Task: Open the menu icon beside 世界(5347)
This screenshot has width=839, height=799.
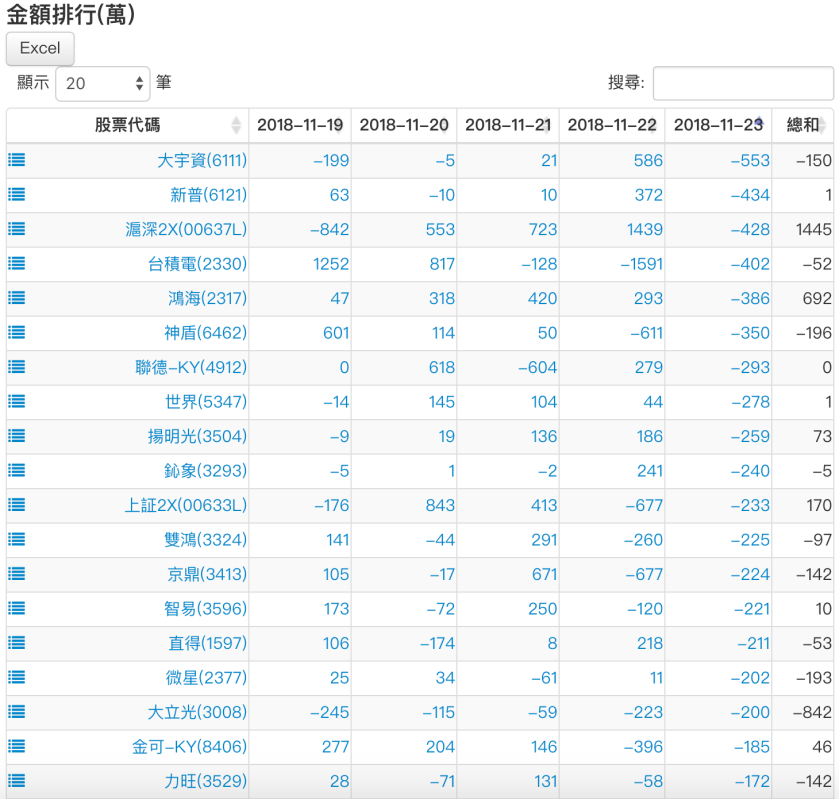Action: [x=16, y=401]
